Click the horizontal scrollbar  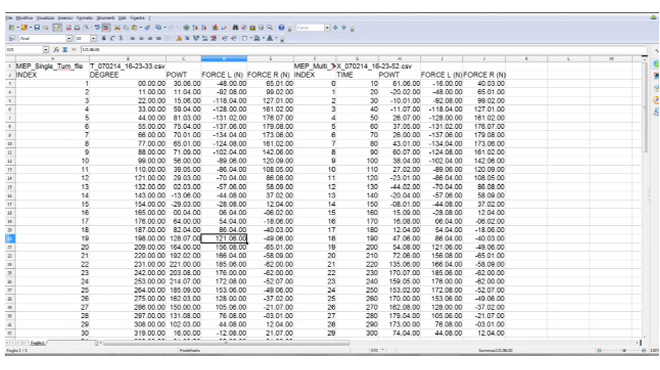pos(226,343)
